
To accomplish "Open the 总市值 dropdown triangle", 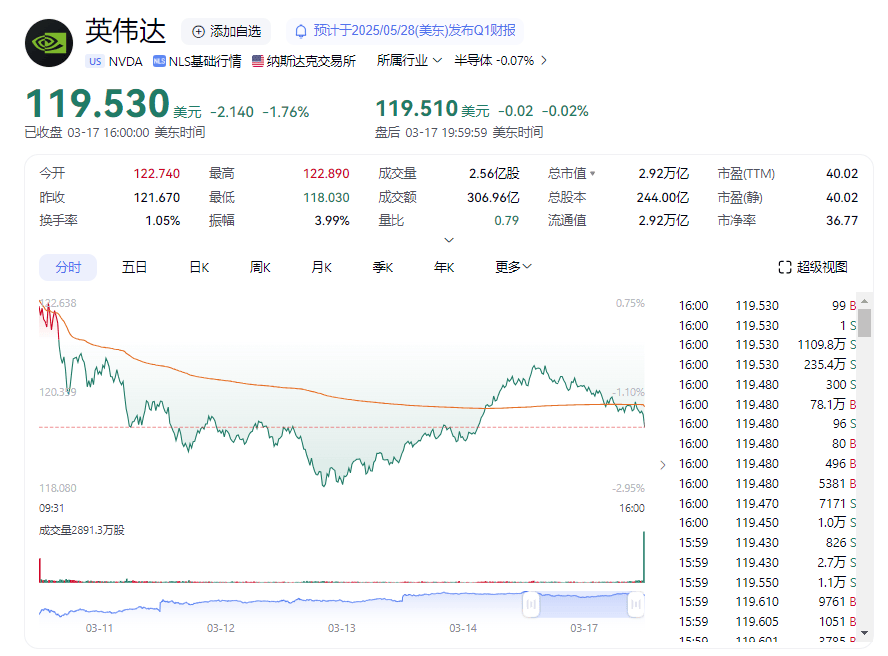I will 592,173.
